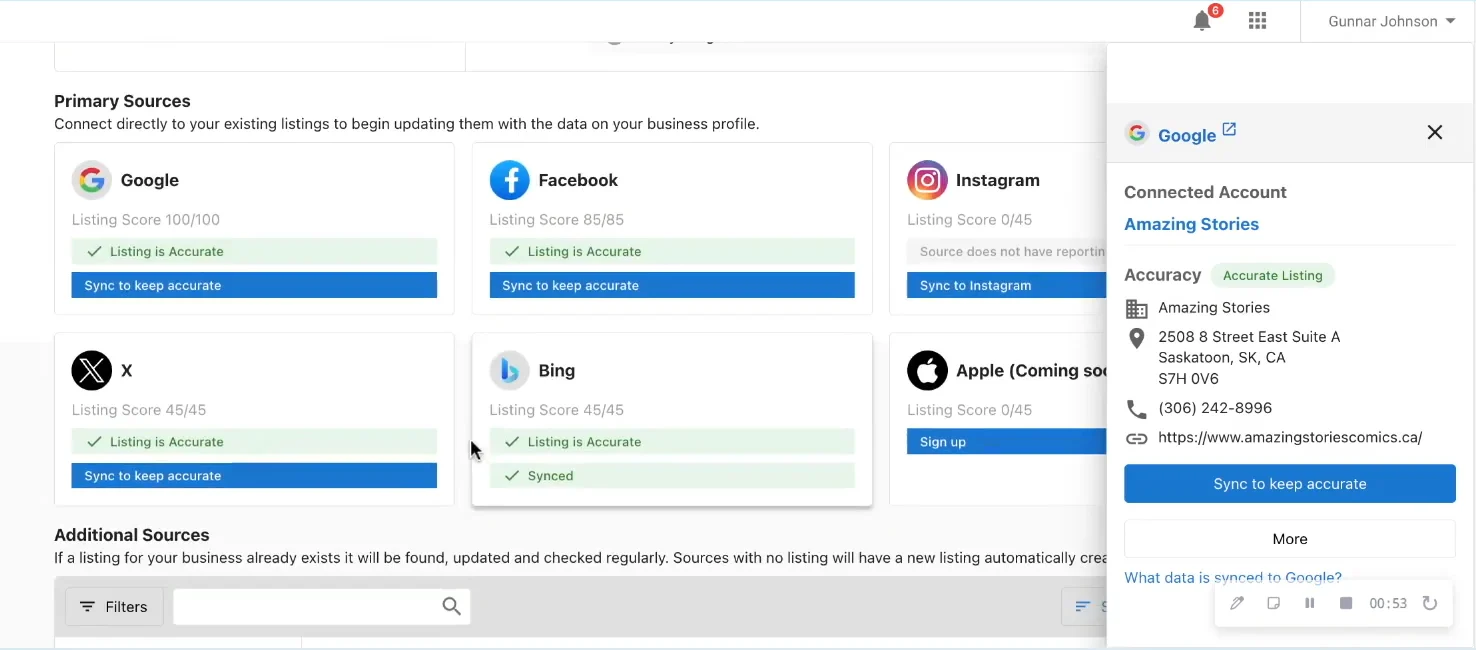This screenshot has width=1476, height=650.
Task: Click the X logo icon
Action: [x=91, y=370]
